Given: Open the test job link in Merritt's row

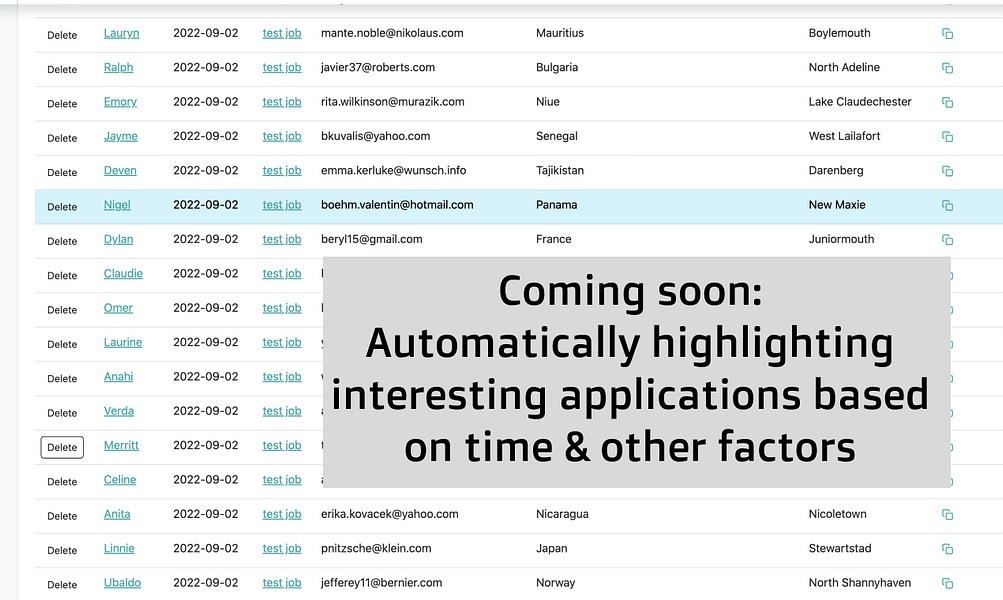Looking at the screenshot, I should point(282,445).
